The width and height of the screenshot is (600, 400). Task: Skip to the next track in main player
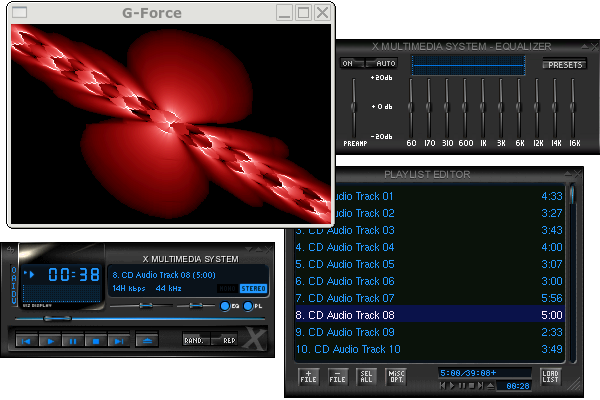pyautogui.click(x=119, y=341)
